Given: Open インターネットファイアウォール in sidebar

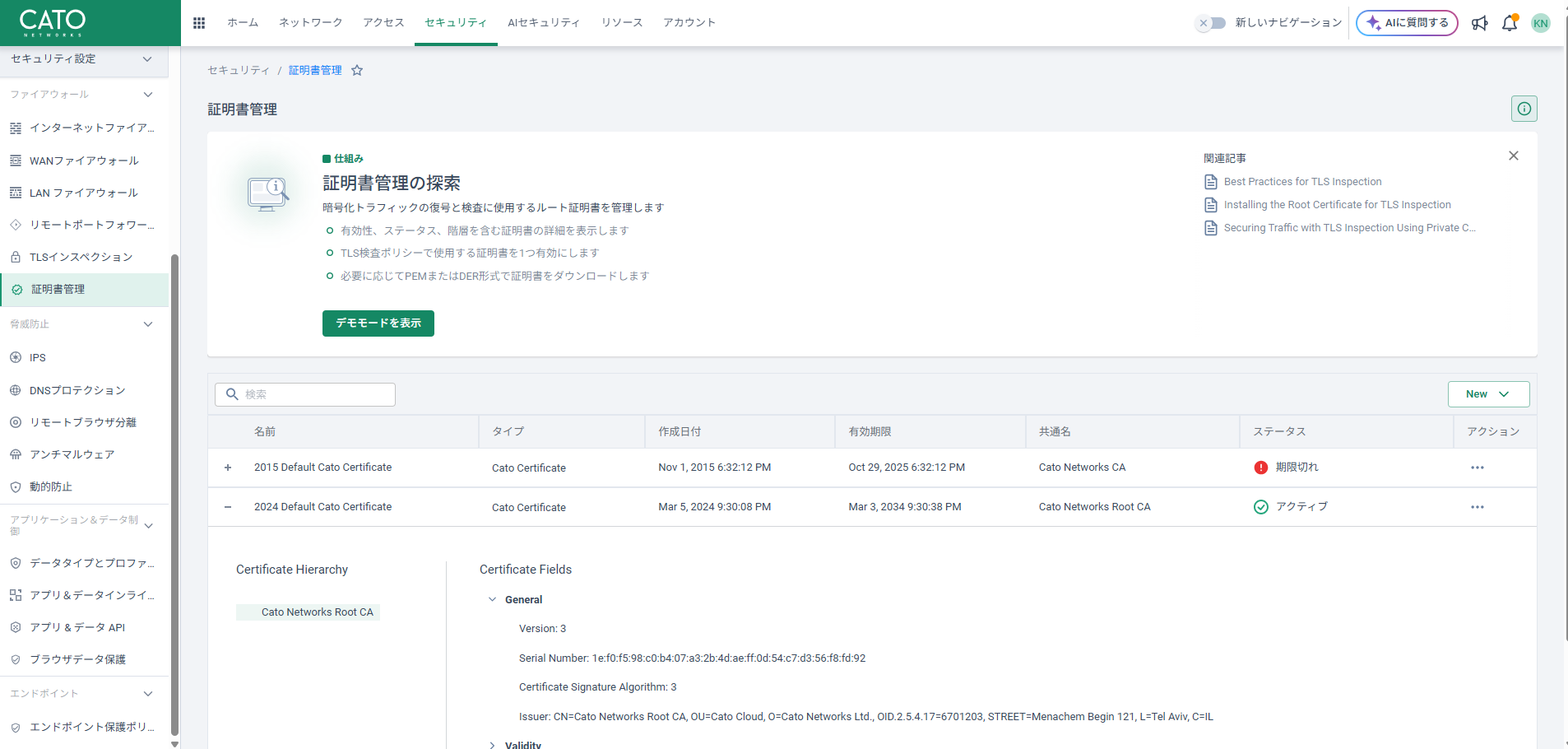Looking at the screenshot, I should [x=84, y=128].
